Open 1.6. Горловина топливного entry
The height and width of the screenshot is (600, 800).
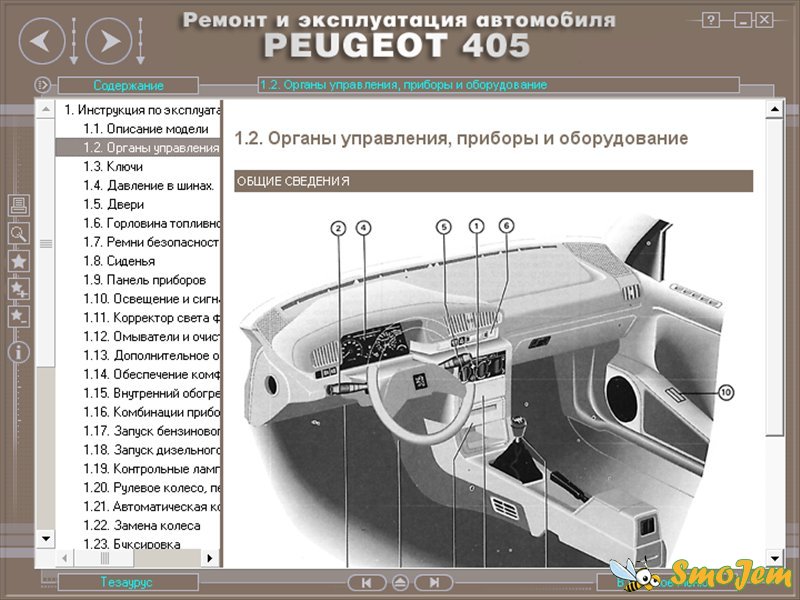152,223
